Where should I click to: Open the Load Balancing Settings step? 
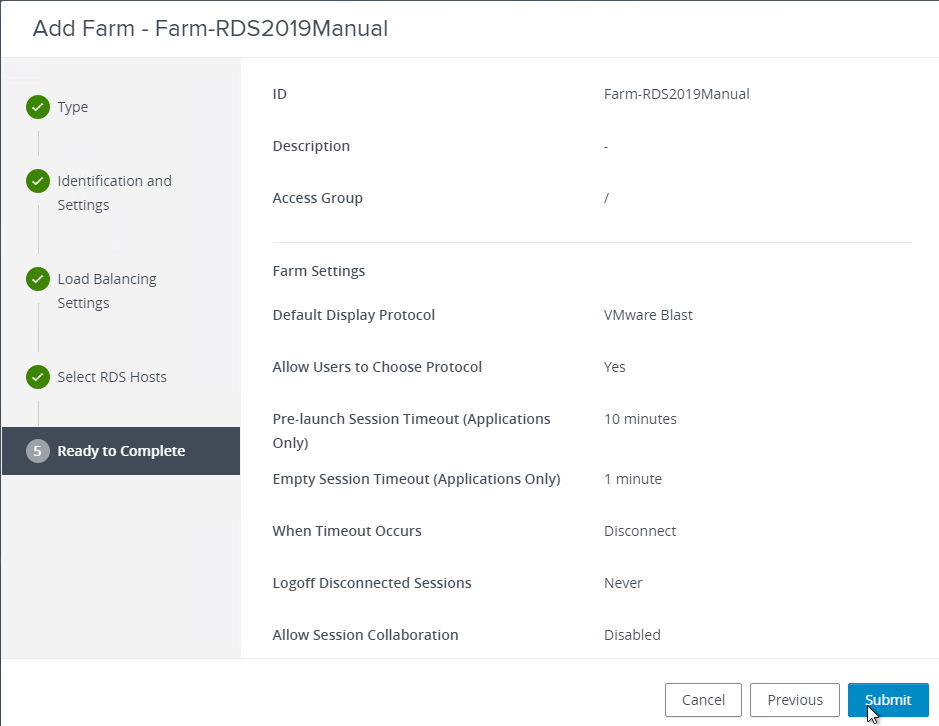coord(107,291)
